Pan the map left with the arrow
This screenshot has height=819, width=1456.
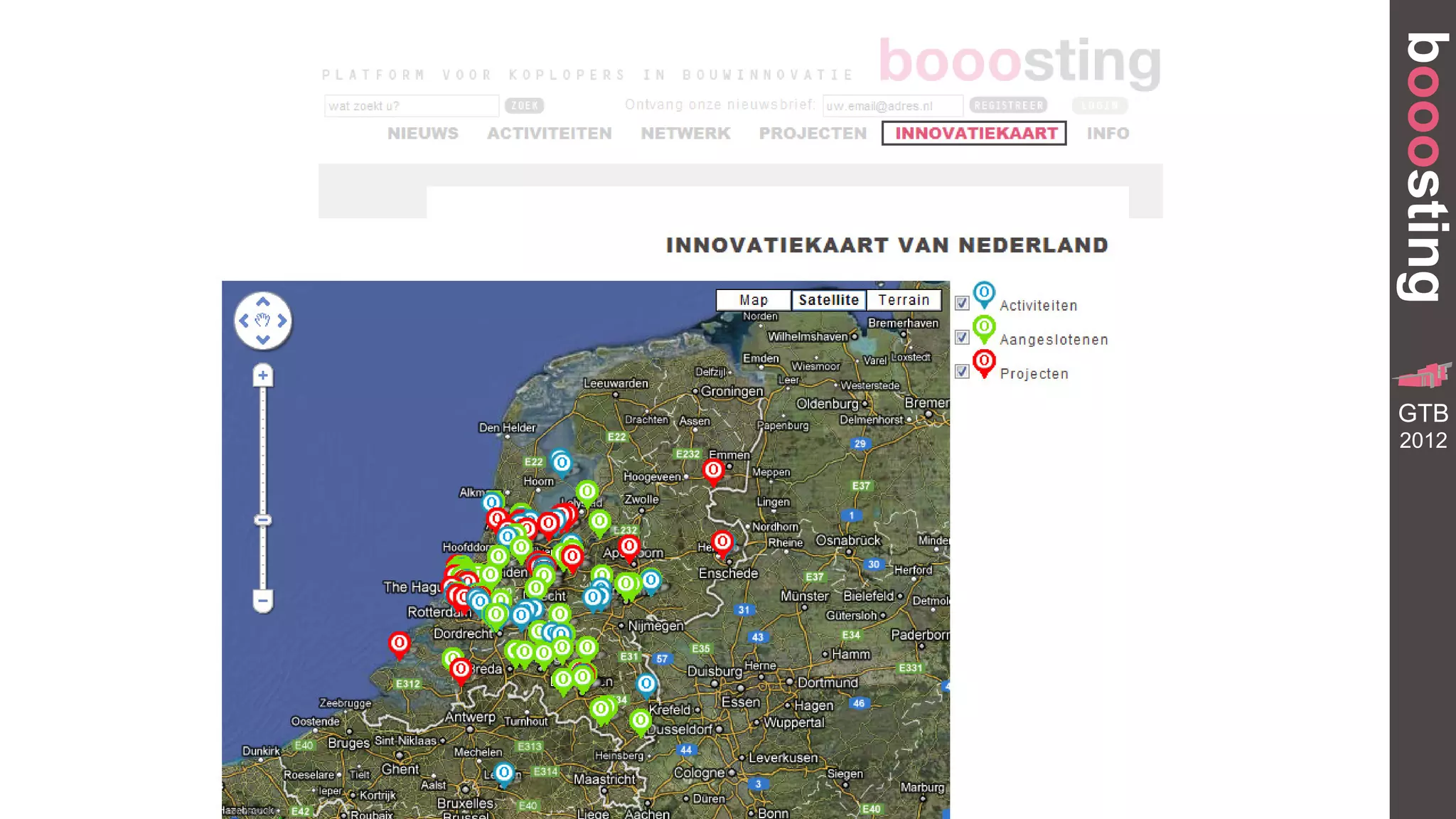pos(244,321)
